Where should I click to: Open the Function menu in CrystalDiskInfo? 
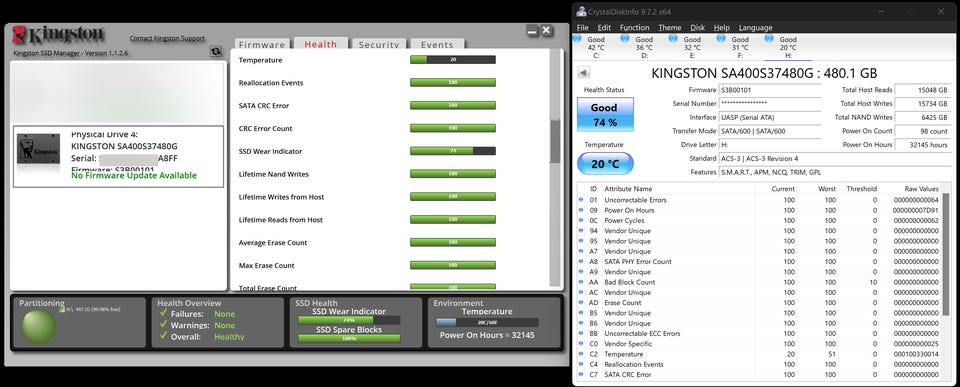634,28
